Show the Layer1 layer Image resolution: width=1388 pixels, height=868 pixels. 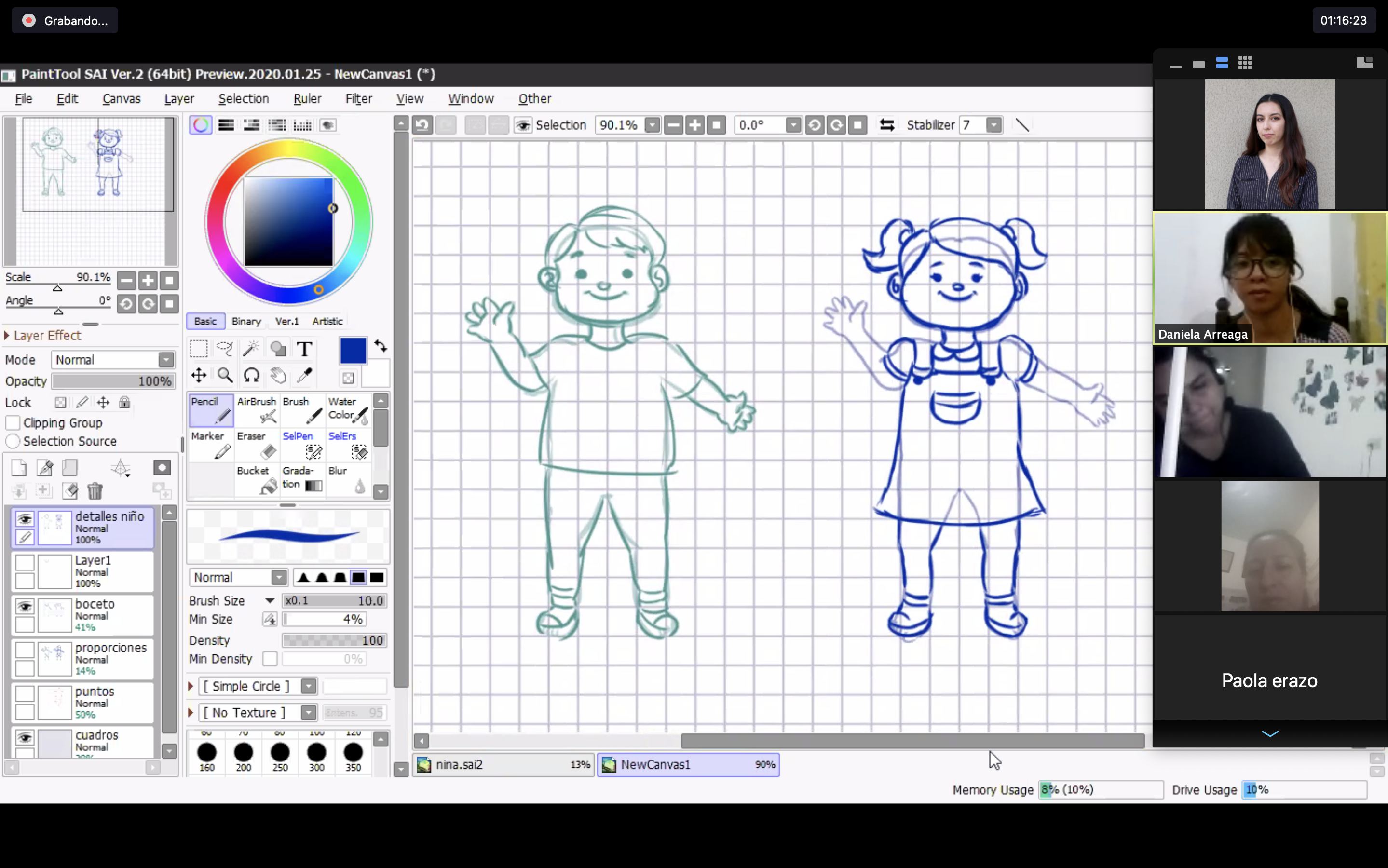click(25, 562)
